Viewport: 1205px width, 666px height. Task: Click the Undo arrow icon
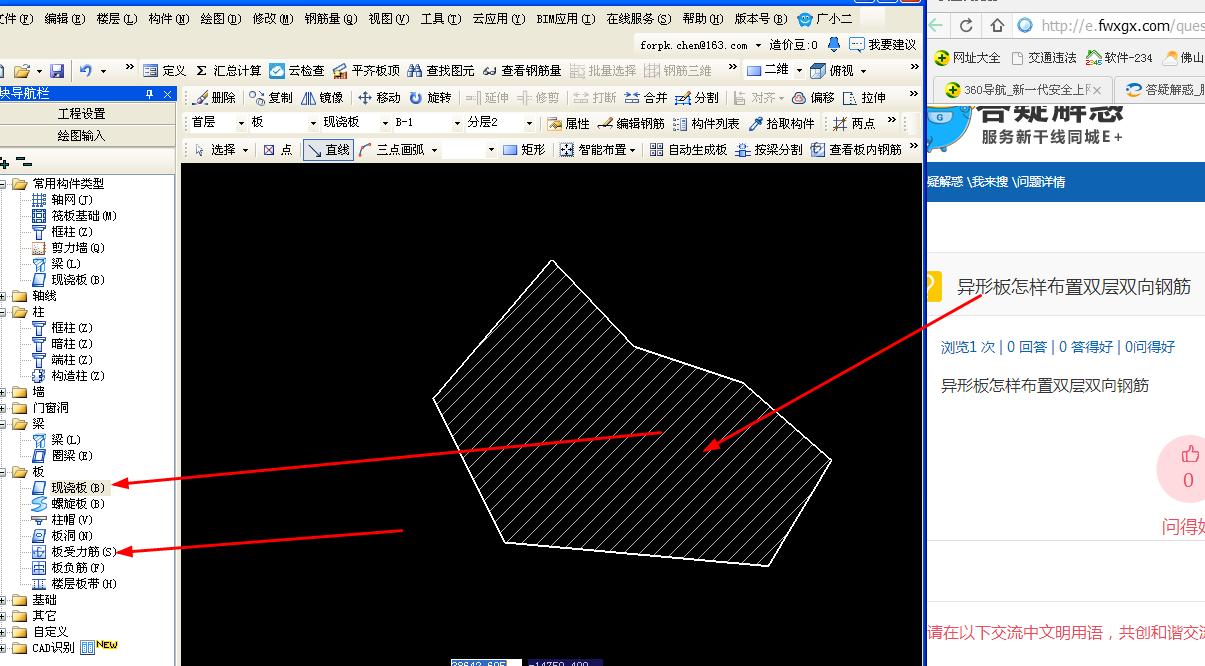(86, 71)
